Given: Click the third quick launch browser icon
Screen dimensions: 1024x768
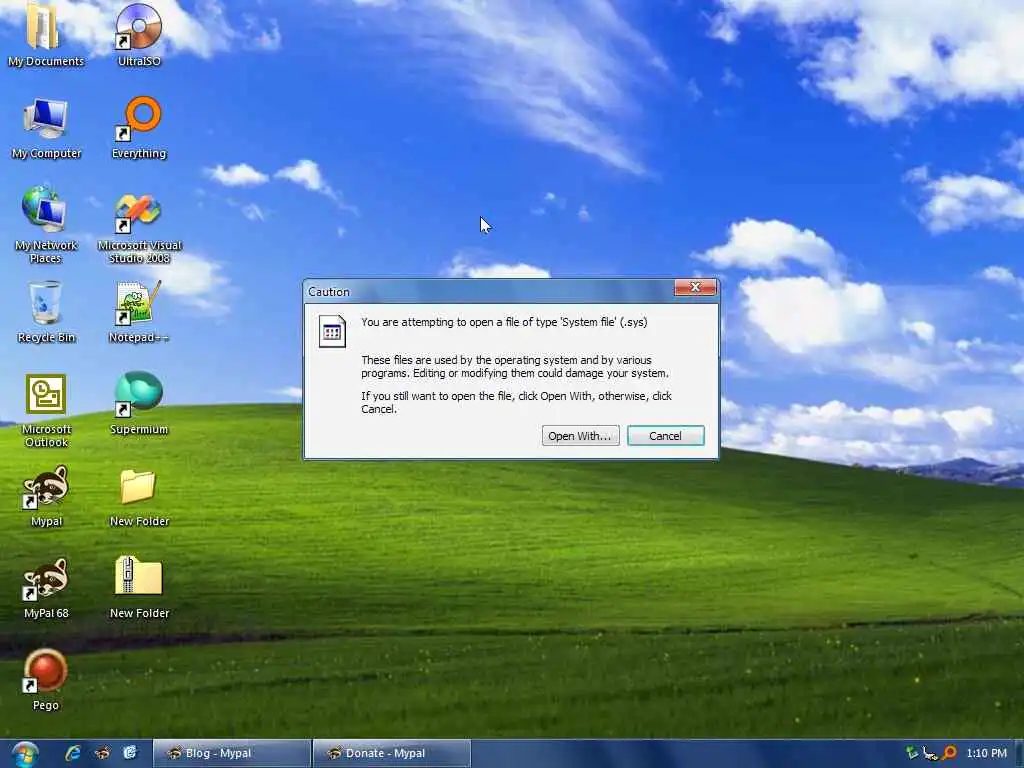Looking at the screenshot, I should point(130,753).
